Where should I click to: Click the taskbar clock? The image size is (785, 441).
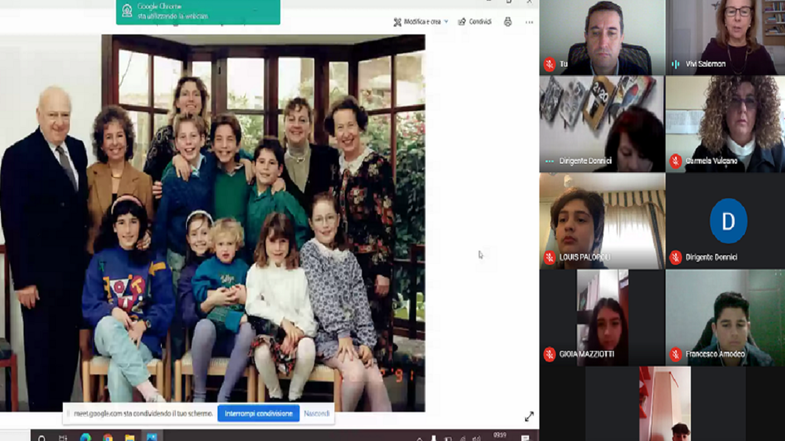500,436
